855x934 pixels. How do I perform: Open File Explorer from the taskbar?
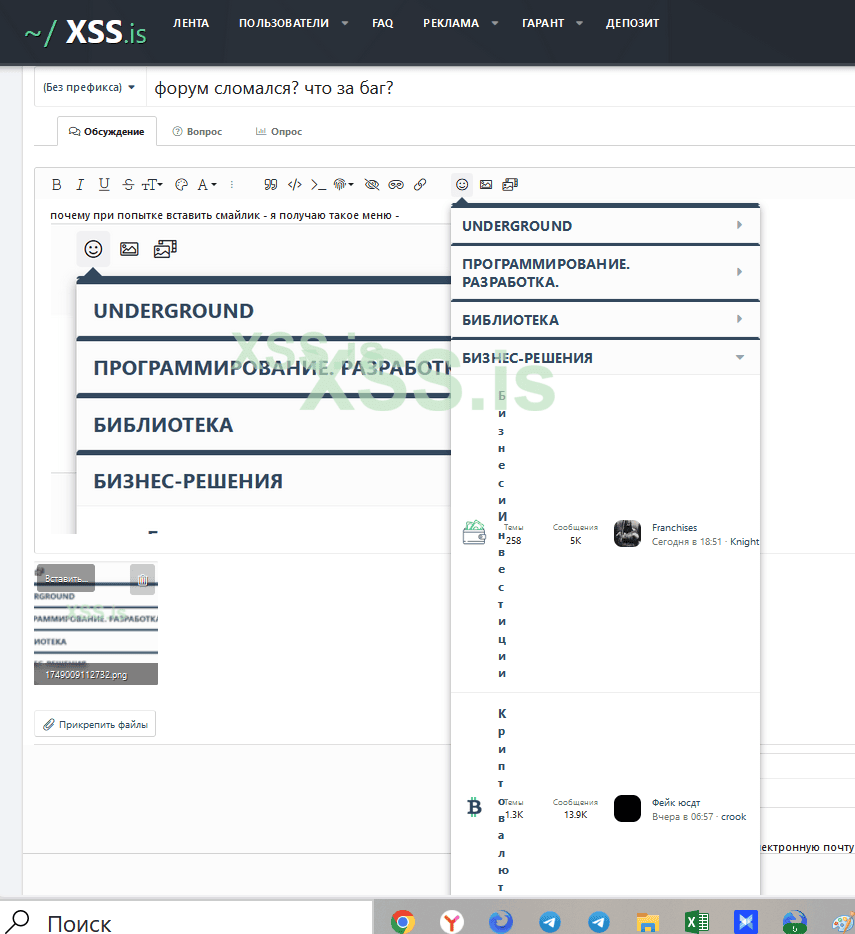click(648, 921)
